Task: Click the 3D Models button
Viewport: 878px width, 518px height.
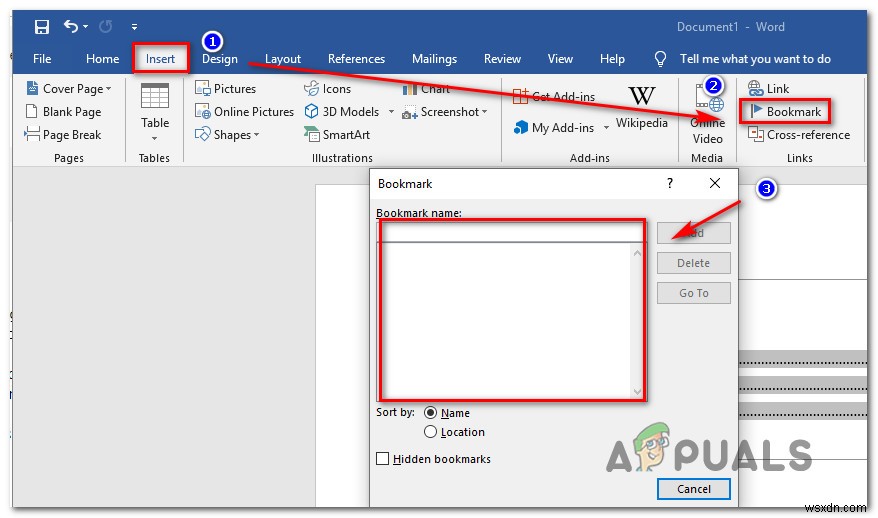Action: coord(342,111)
